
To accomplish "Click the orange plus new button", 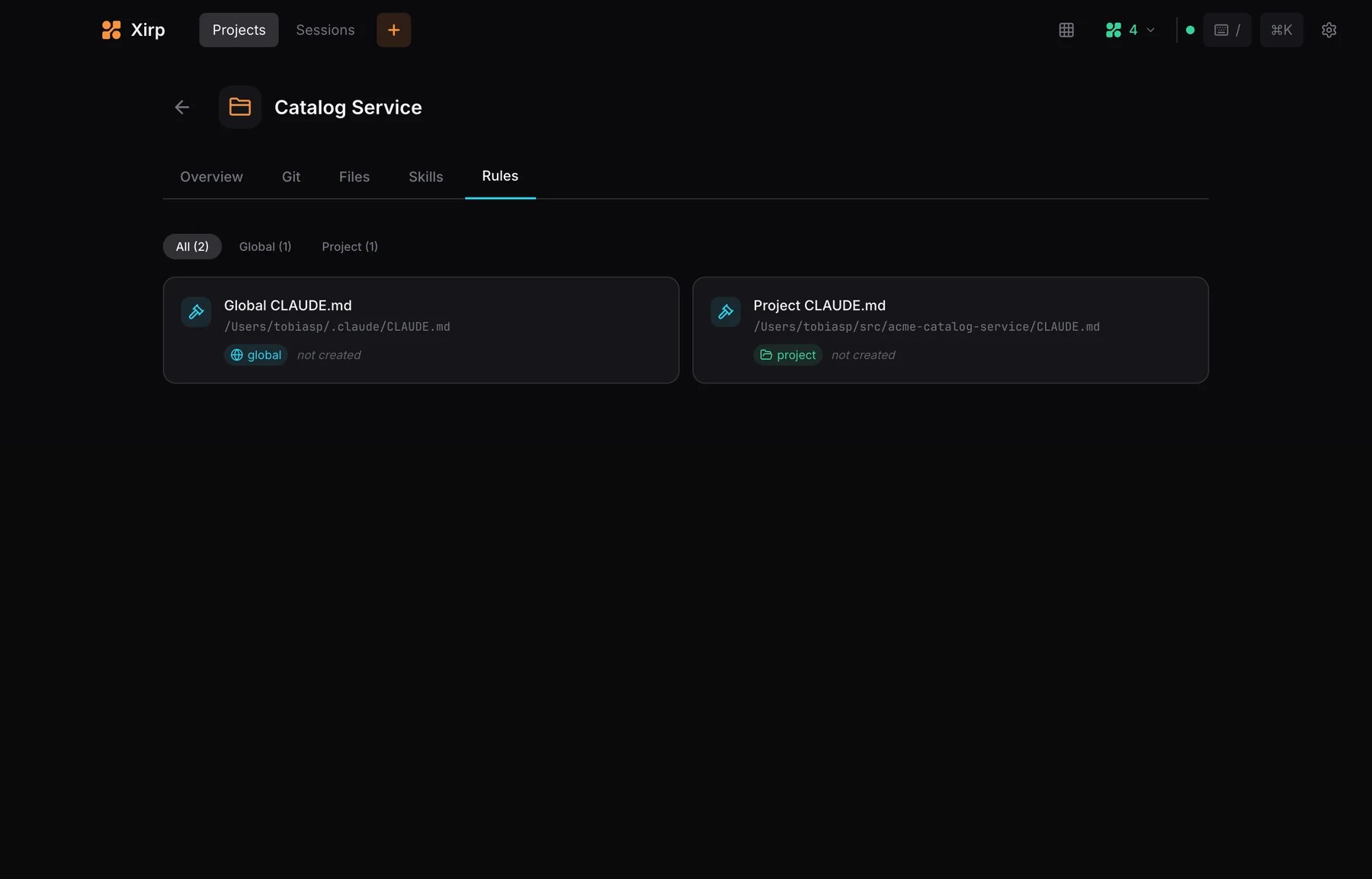I will click(393, 30).
